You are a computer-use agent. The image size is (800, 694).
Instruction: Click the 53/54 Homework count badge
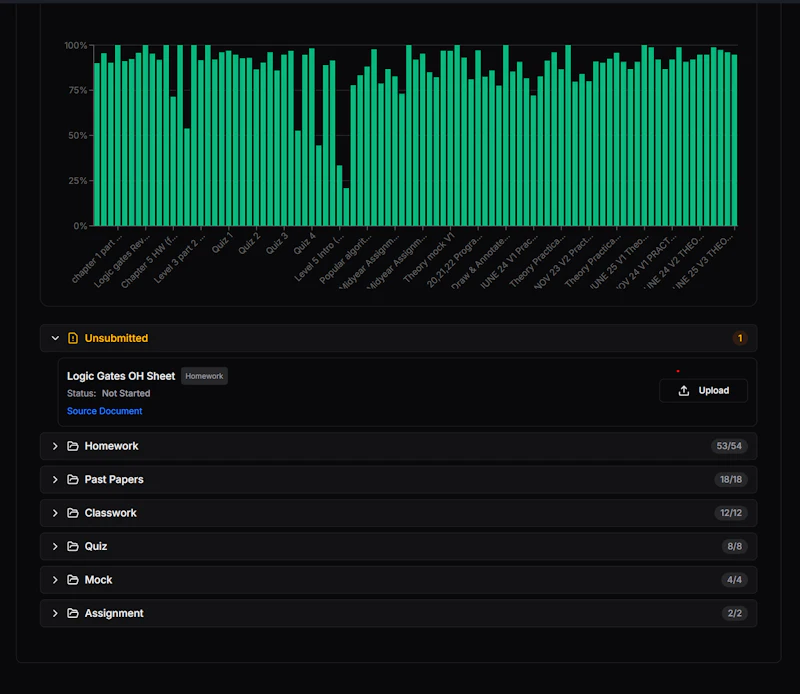tap(729, 446)
